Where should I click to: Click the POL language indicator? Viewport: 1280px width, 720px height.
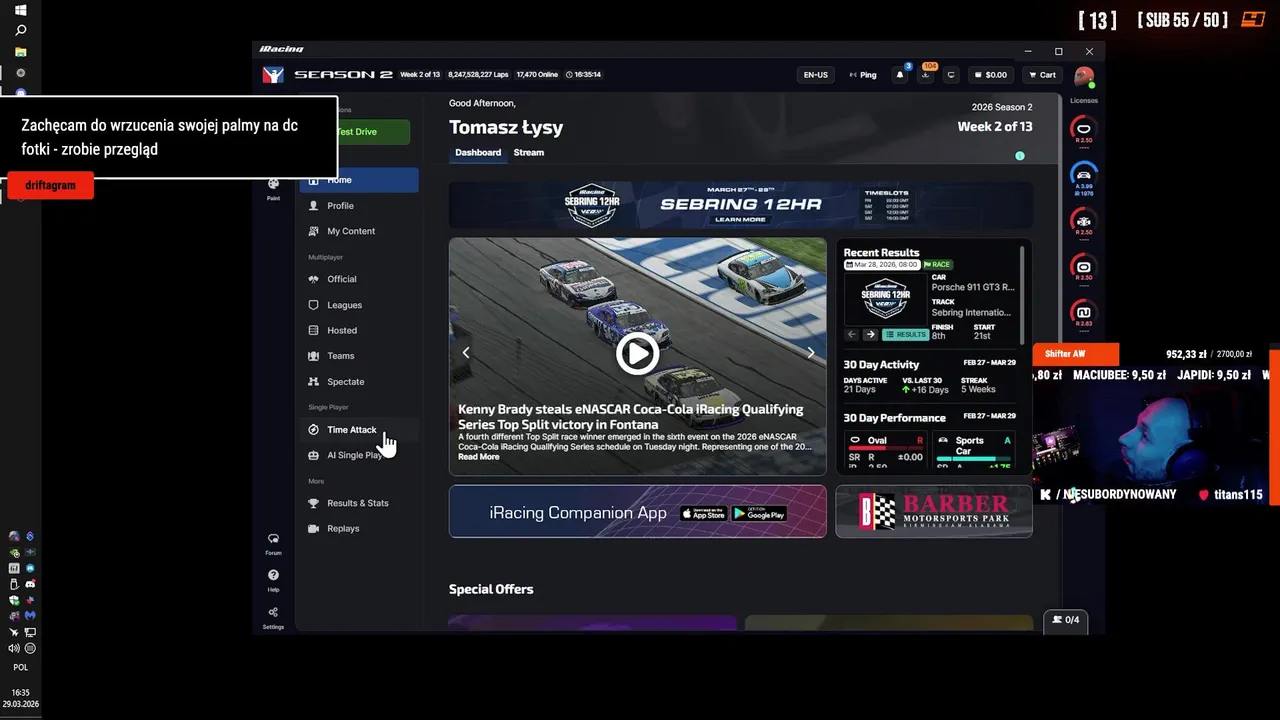coord(21,667)
